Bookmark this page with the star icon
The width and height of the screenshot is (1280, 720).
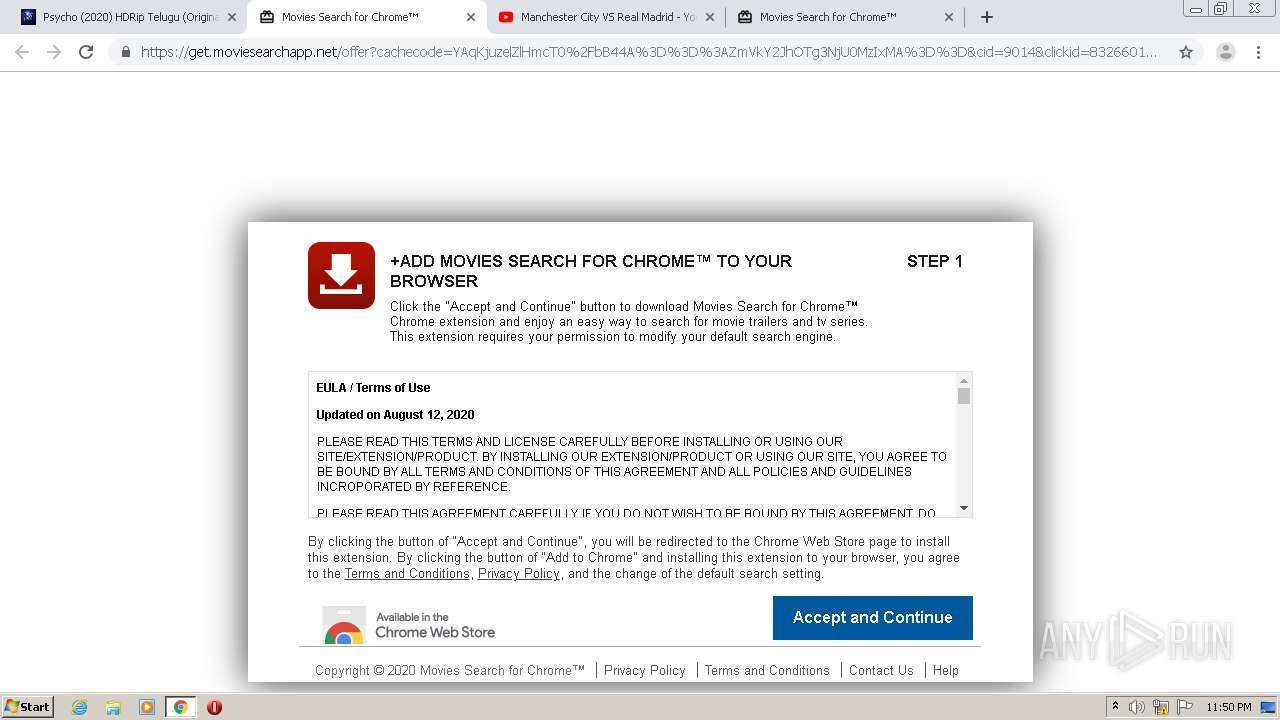pos(1186,52)
